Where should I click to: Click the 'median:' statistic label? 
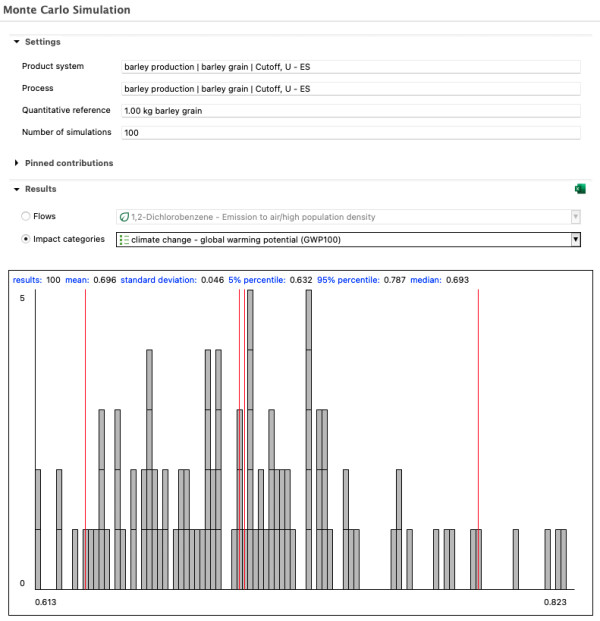pyautogui.click(x=426, y=280)
